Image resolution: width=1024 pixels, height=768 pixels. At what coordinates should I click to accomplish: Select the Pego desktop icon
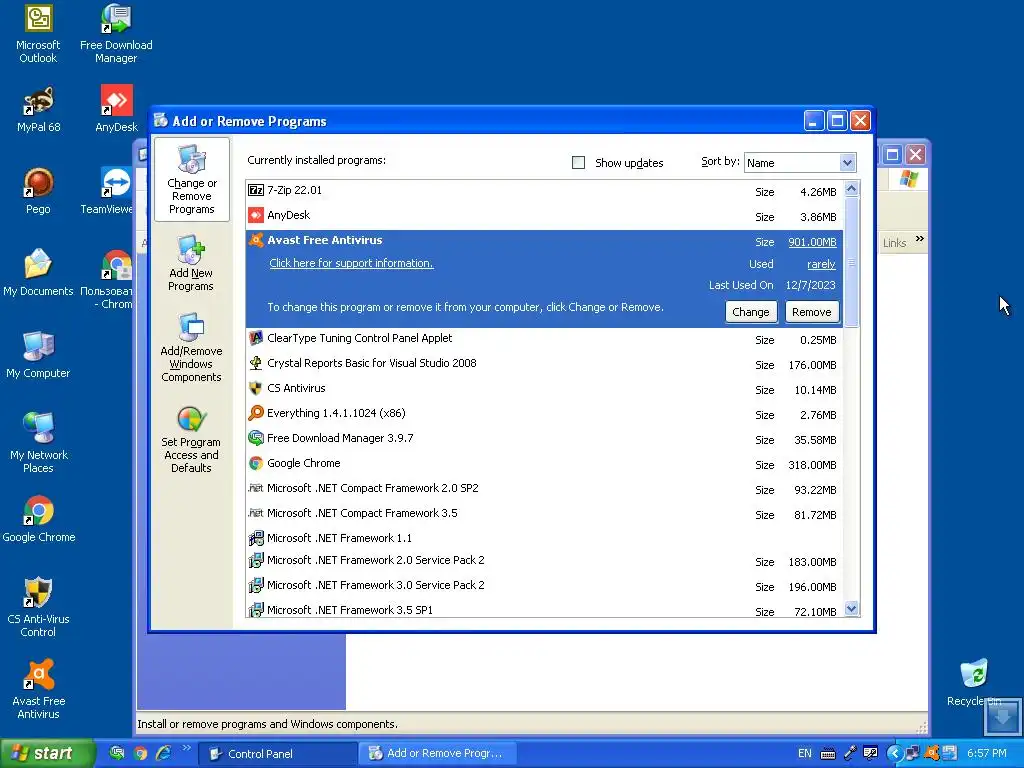38,191
